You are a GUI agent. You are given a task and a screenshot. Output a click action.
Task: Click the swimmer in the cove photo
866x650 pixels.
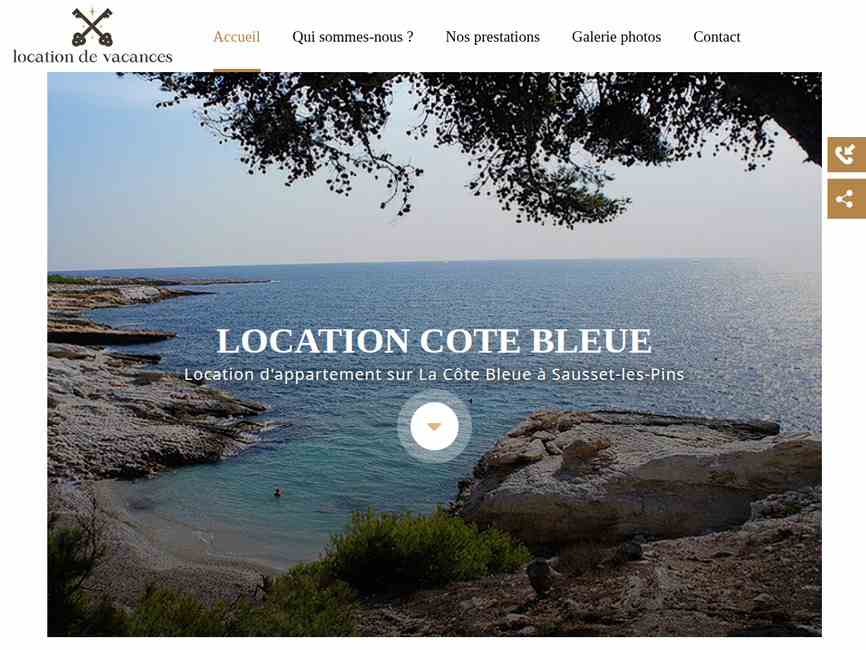278,492
